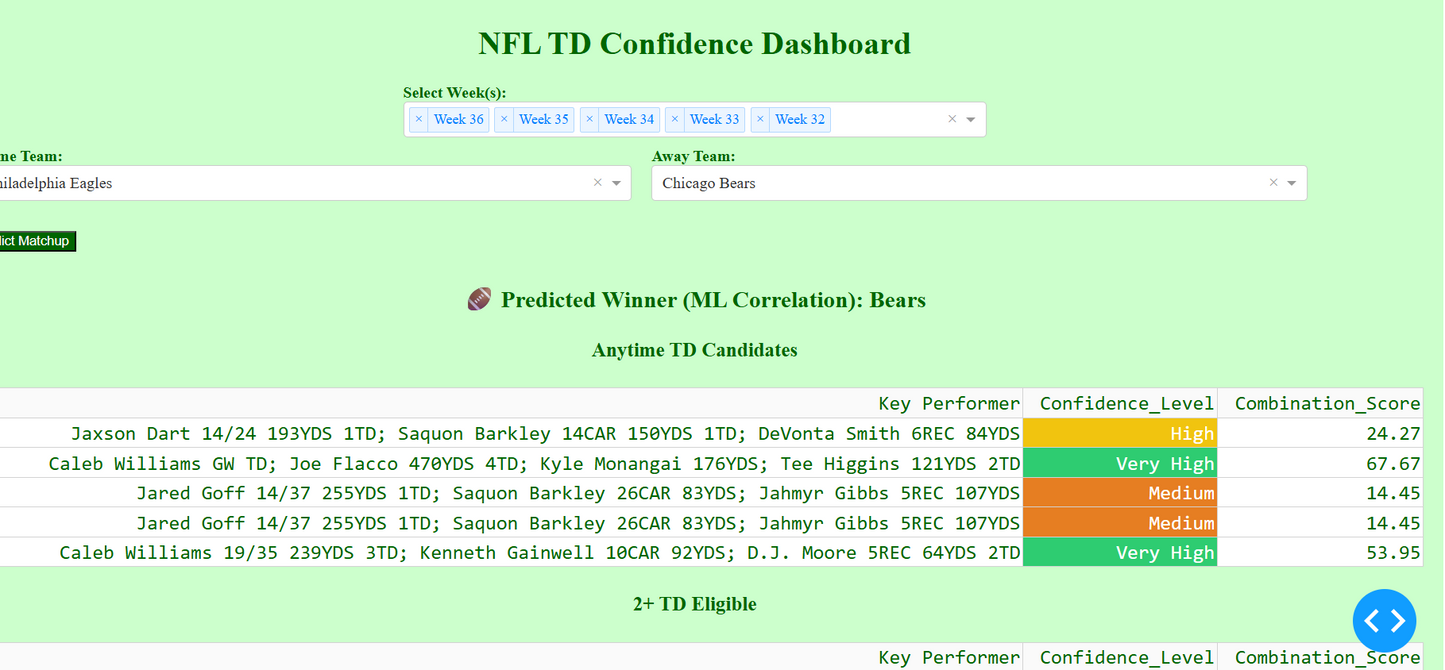The image size is (1445, 670).
Task: Click the football emoji beside Predicted Winner
Action: [479, 298]
